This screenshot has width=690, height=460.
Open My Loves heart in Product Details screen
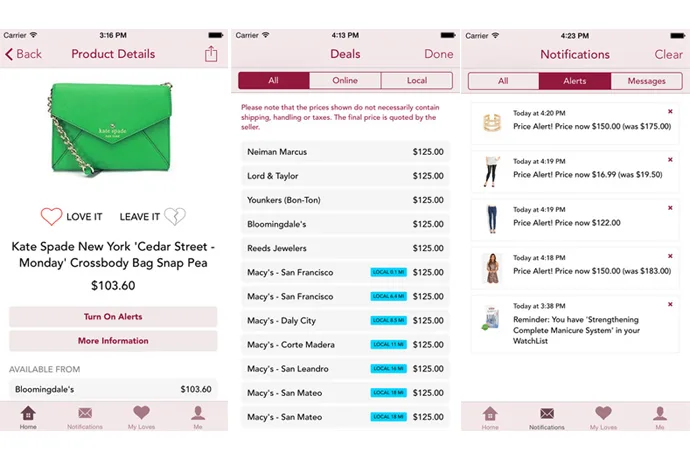[x=141, y=417]
